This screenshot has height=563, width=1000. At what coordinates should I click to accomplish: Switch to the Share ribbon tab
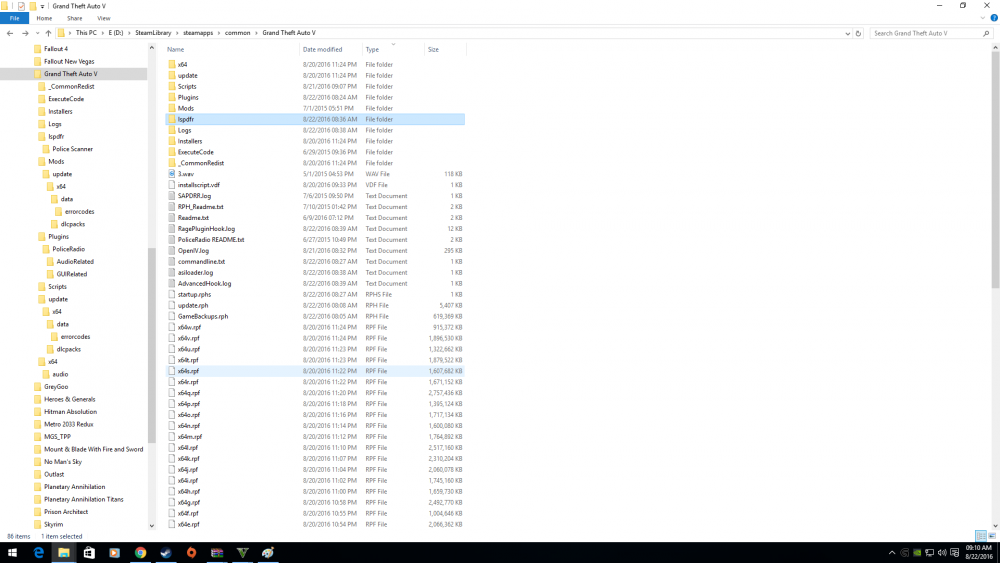pyautogui.click(x=75, y=18)
